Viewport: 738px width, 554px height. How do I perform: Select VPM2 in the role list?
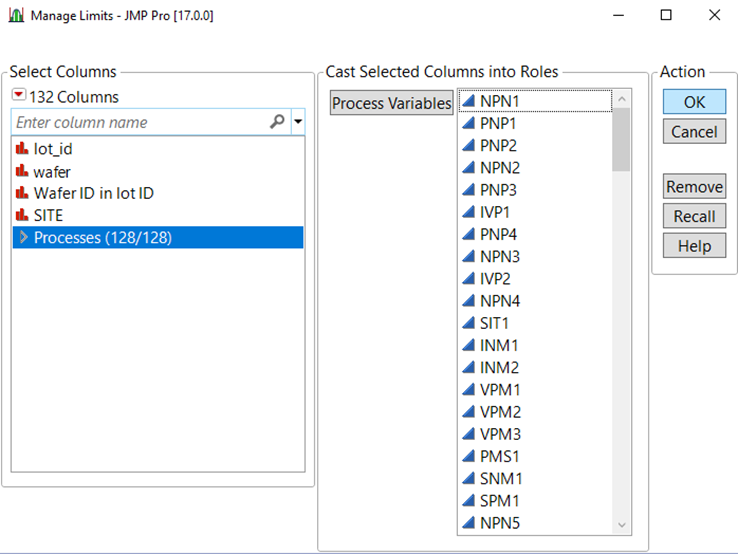[500, 412]
